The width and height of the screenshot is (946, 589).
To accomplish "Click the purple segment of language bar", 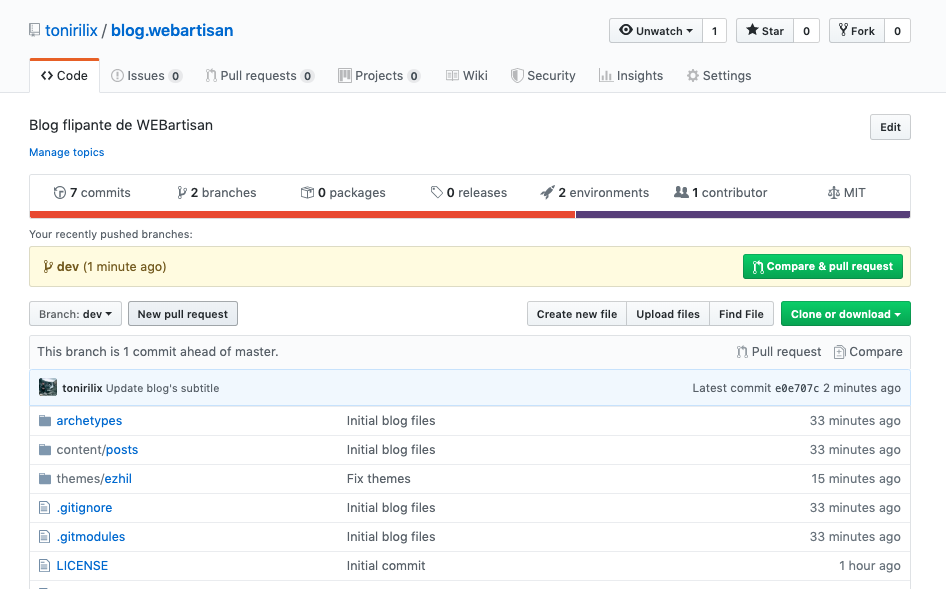I will pyautogui.click(x=743, y=214).
